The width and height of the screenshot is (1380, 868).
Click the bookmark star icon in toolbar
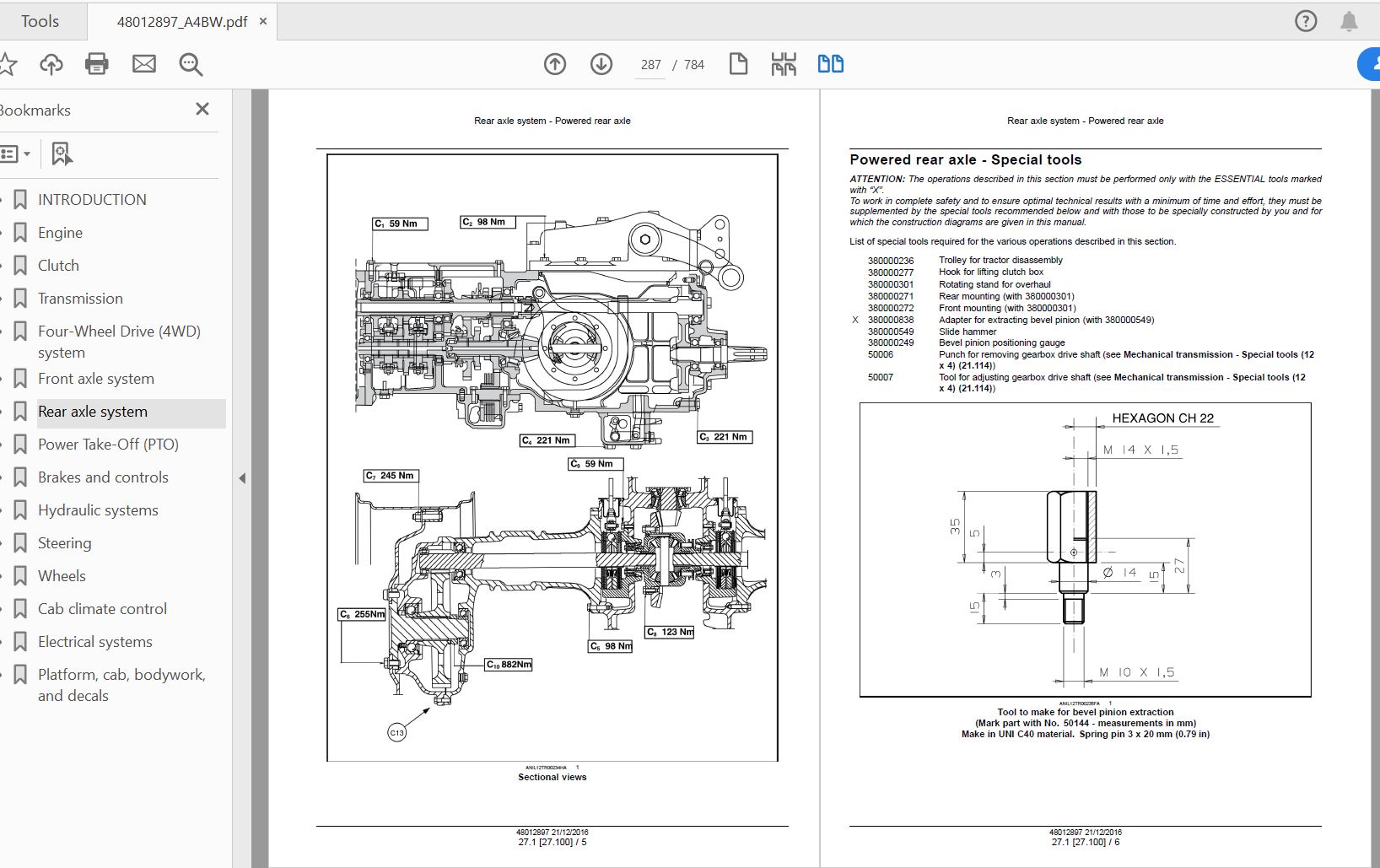pos(8,64)
